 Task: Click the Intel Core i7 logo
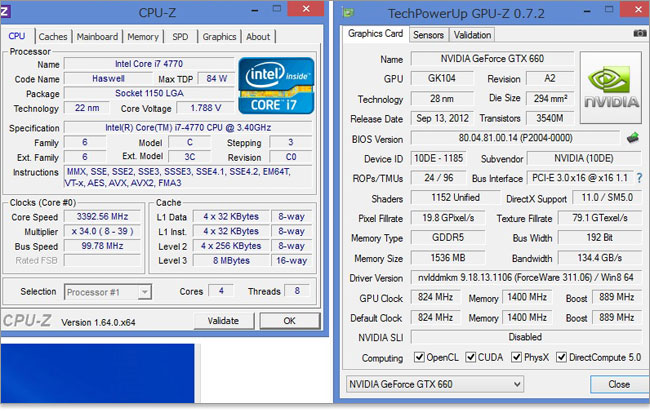tap(276, 86)
